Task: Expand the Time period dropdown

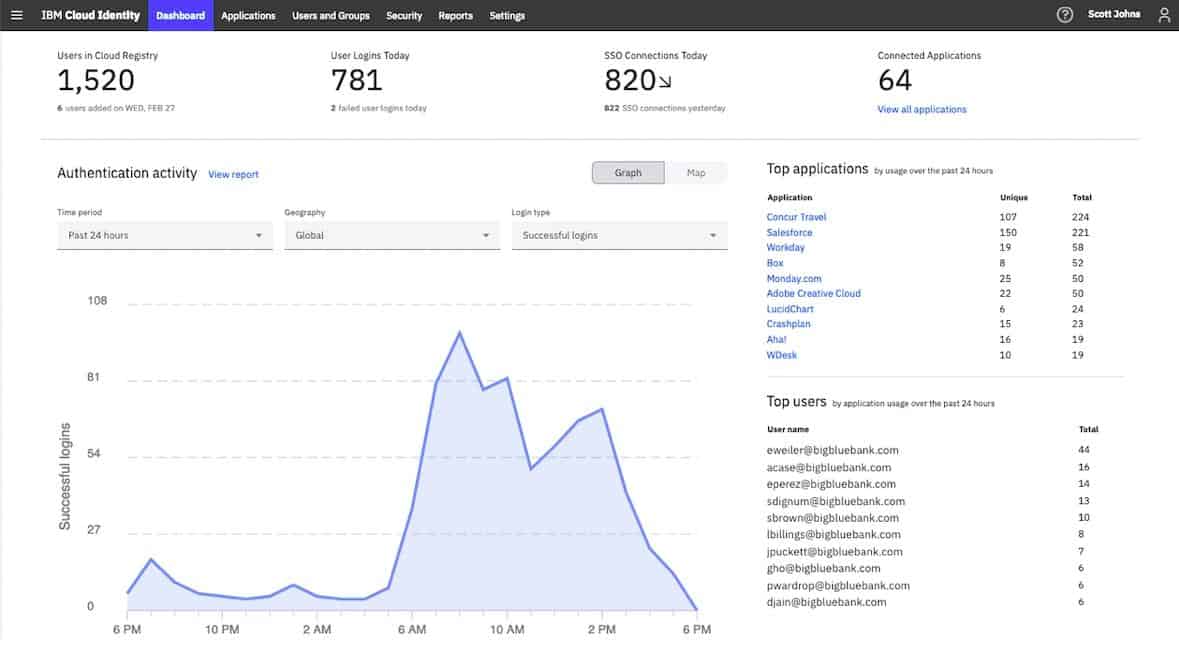Action: pyautogui.click(x=165, y=235)
